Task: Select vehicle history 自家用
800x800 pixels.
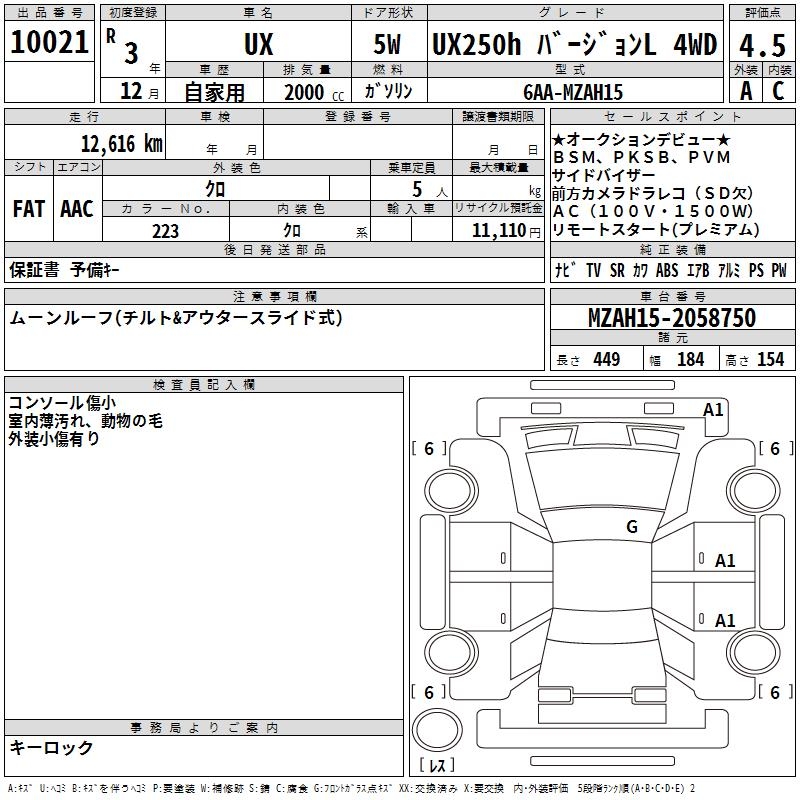Action: click(x=214, y=92)
